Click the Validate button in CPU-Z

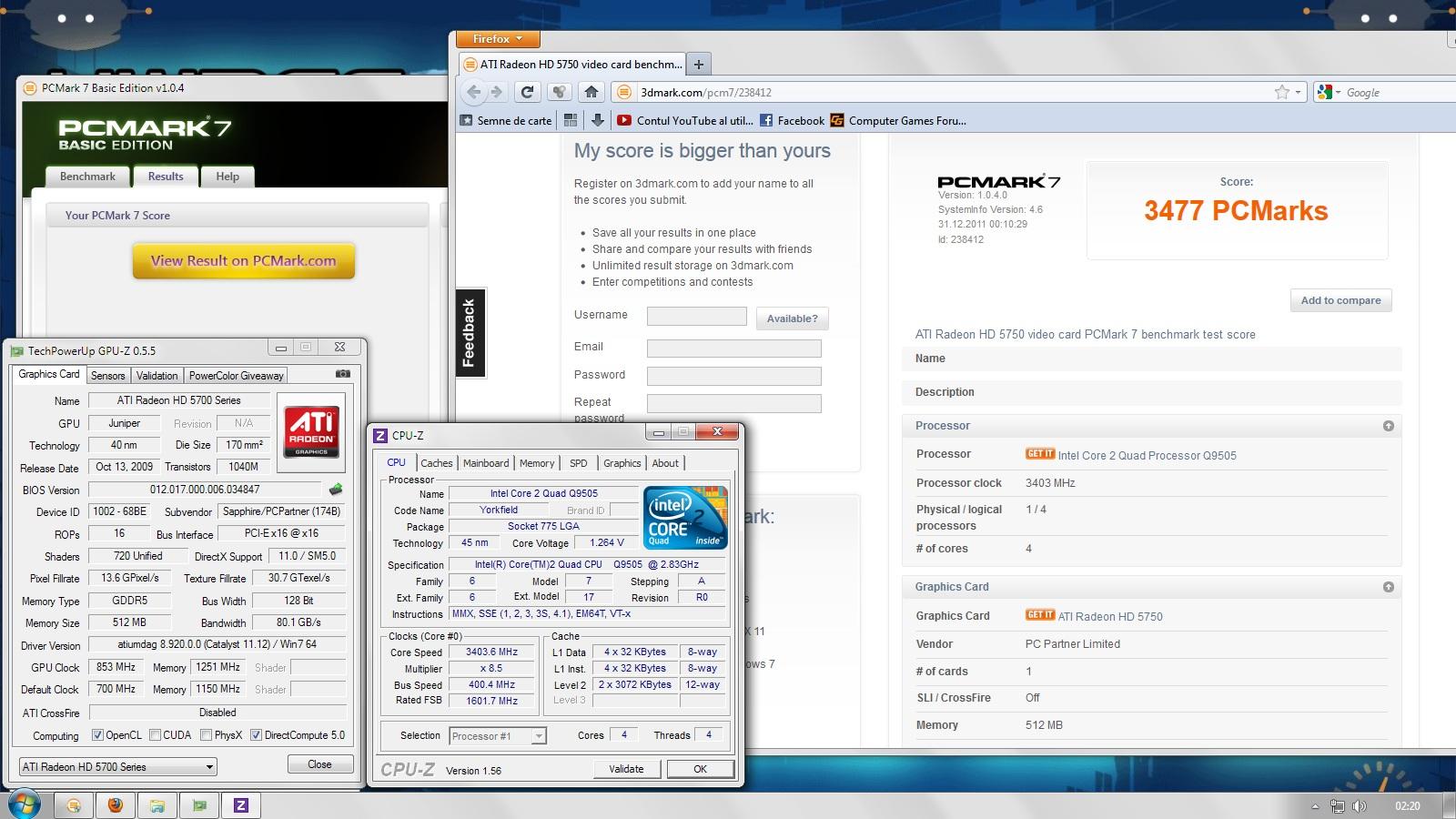pos(626,769)
